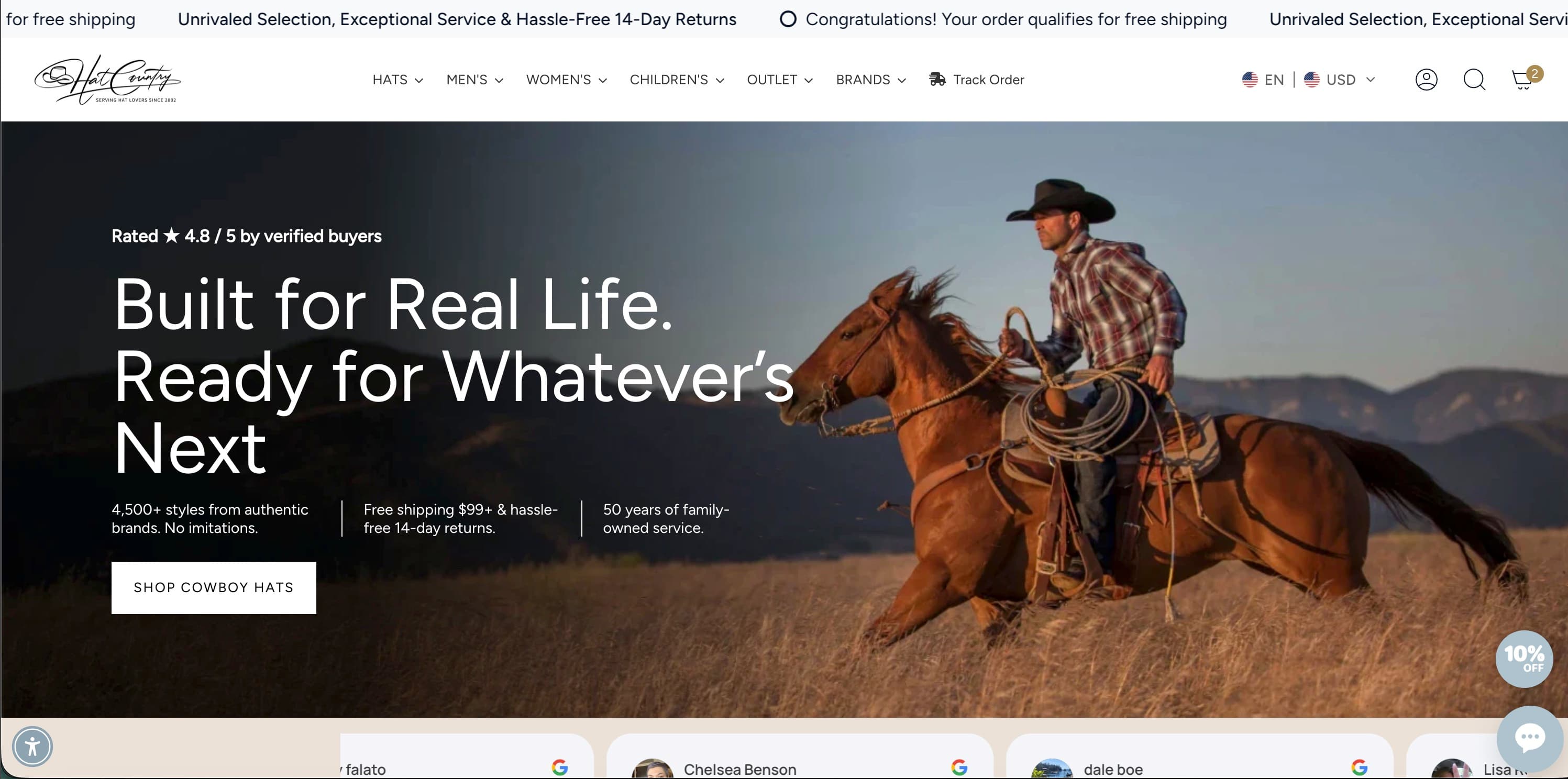Image resolution: width=1568 pixels, height=779 pixels.
Task: Expand the BRANDS dropdown chevron
Action: [x=902, y=80]
